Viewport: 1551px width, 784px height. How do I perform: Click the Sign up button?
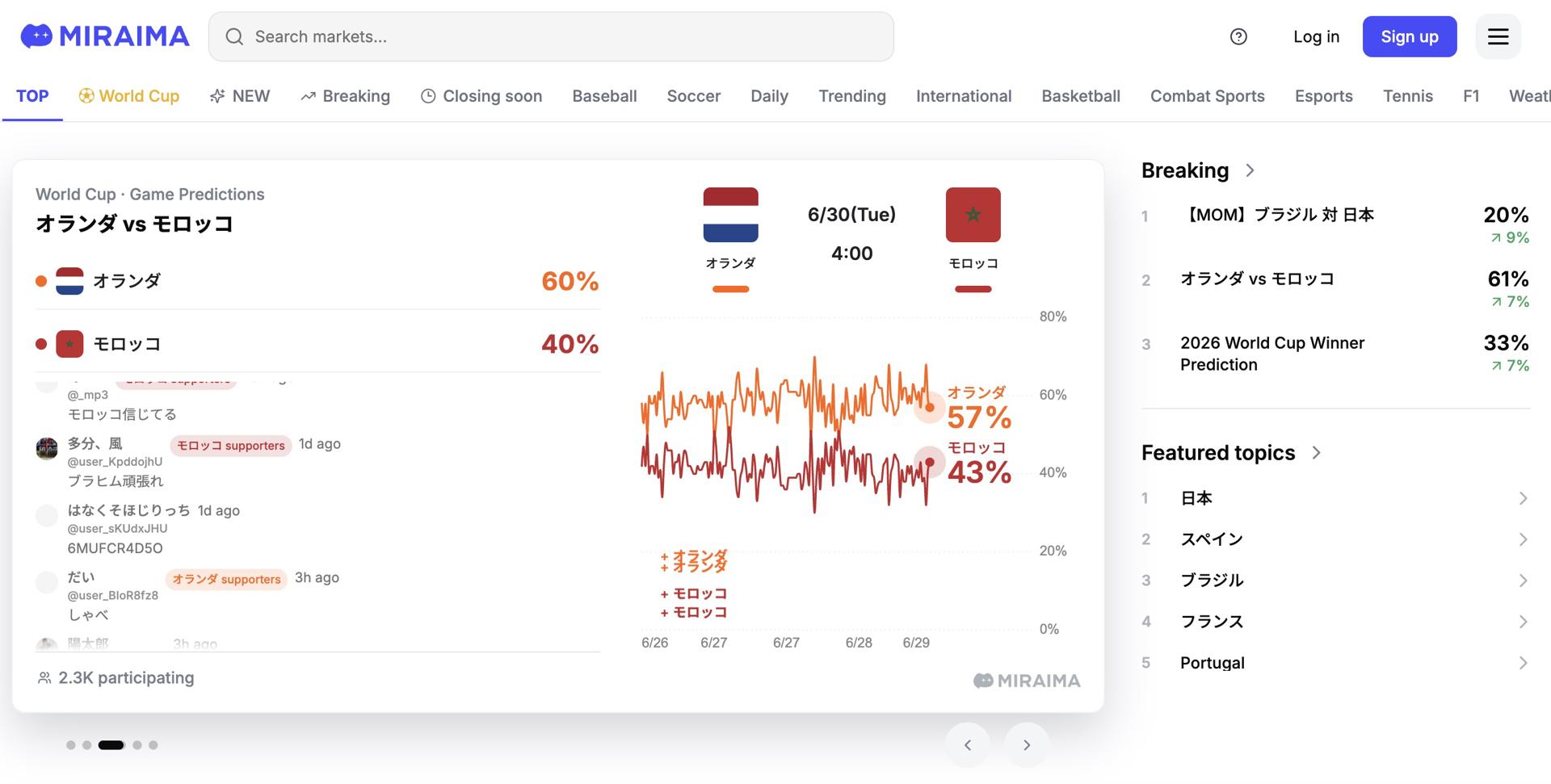point(1410,36)
